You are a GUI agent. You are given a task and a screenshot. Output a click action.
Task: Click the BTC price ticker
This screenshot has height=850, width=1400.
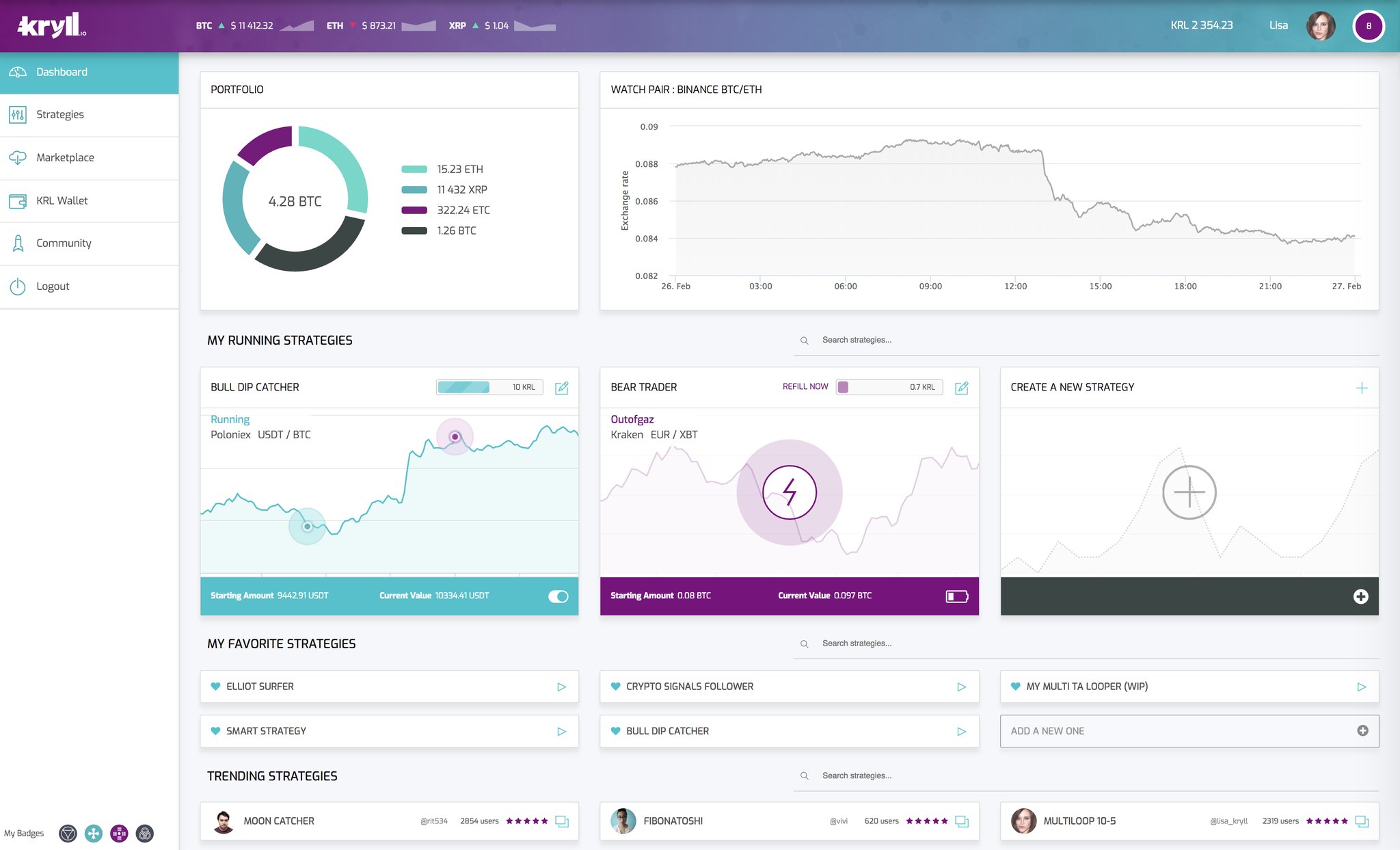254,26
